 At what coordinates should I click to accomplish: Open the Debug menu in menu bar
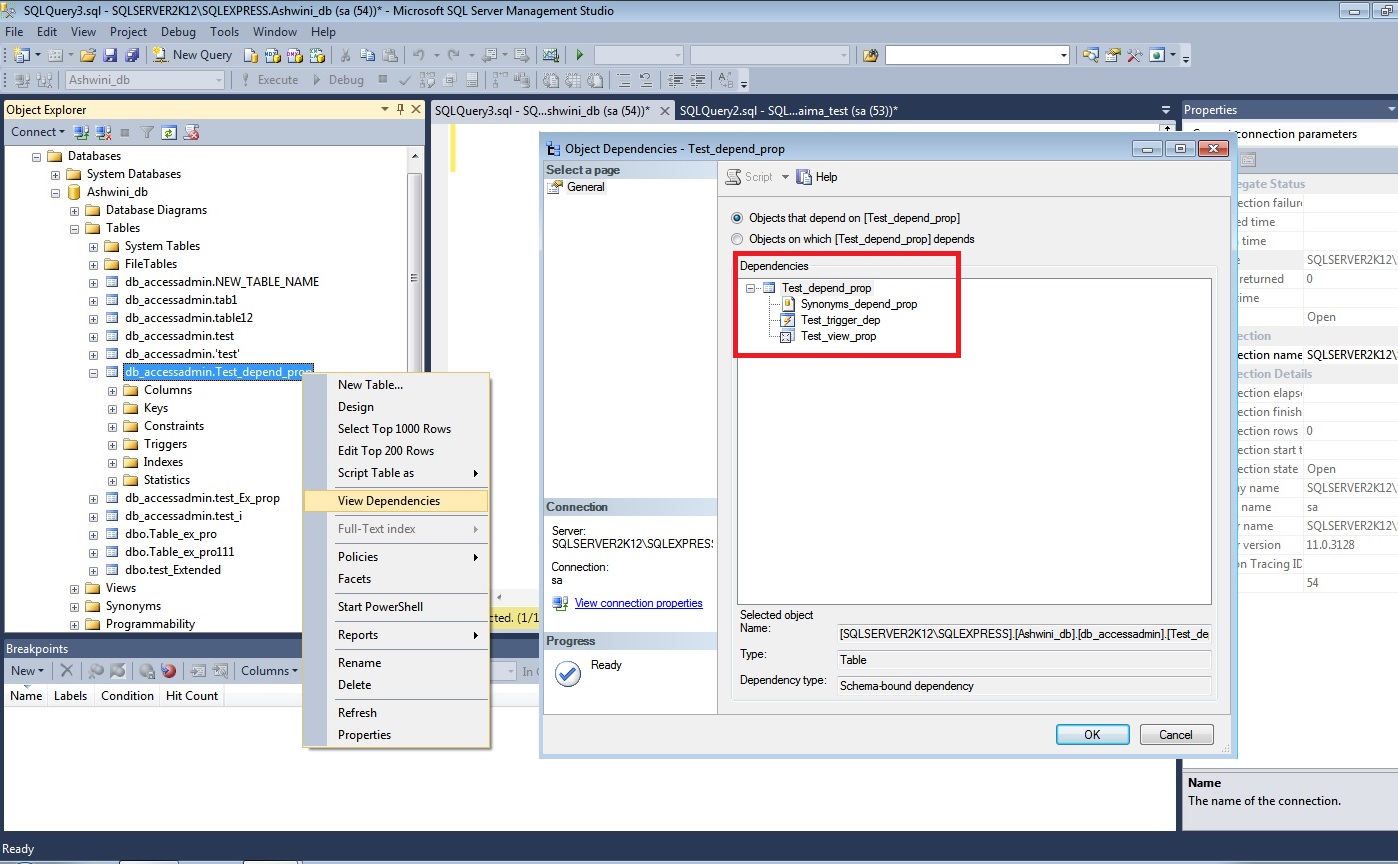[x=178, y=32]
